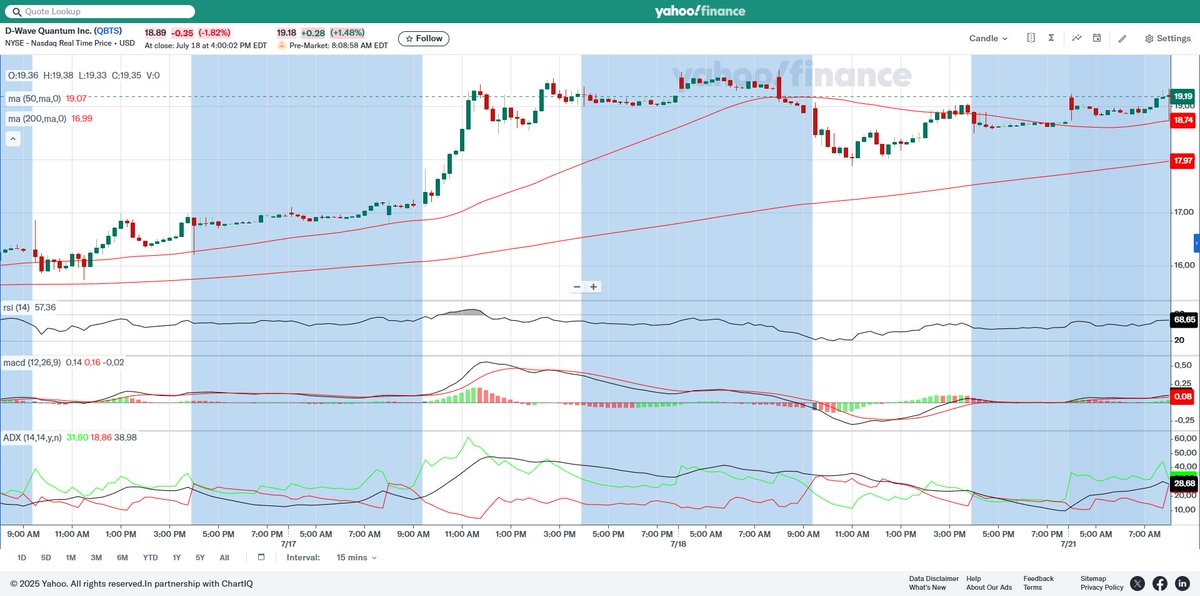Open the comparison chart icon

pos(1077,38)
